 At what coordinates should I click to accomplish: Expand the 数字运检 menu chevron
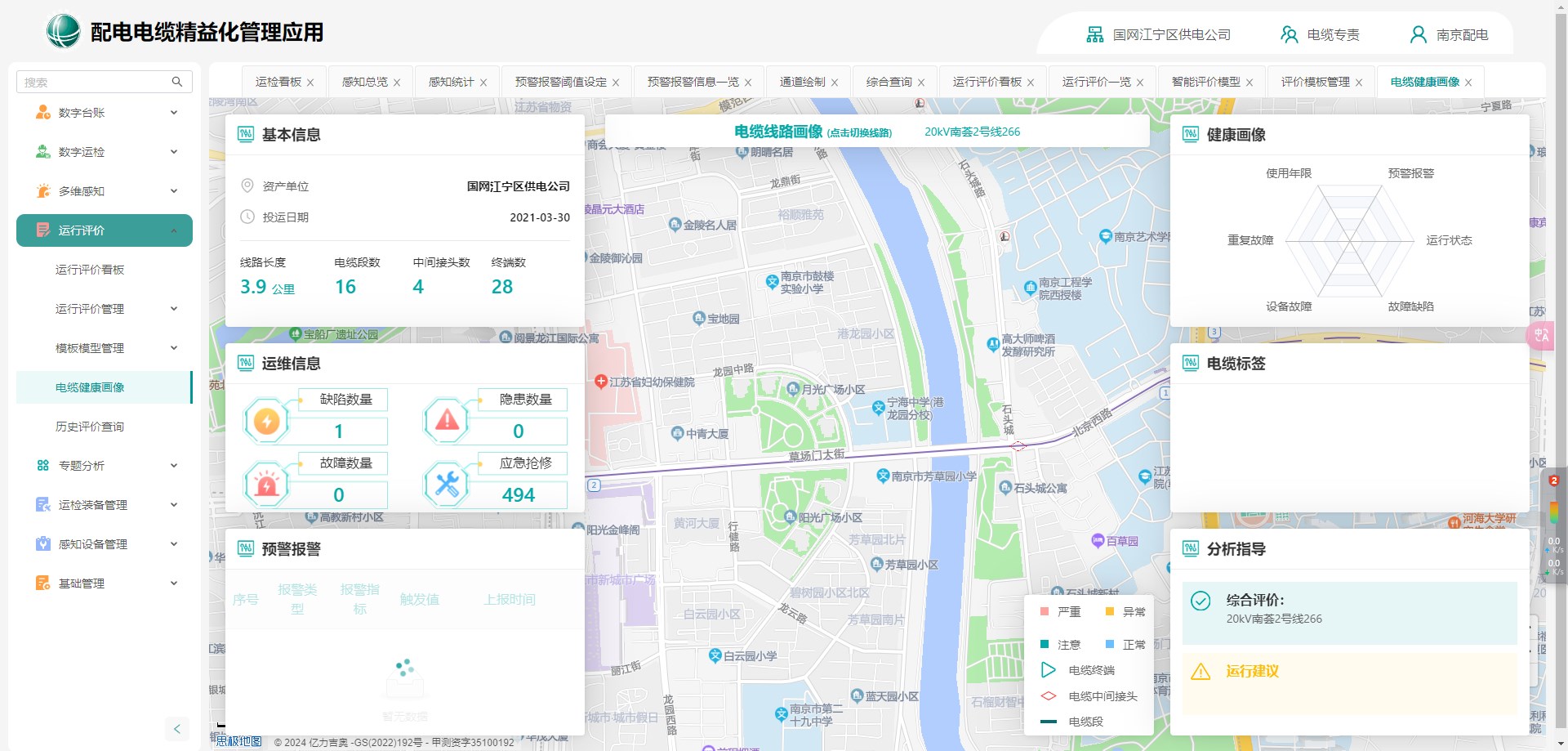click(x=174, y=151)
